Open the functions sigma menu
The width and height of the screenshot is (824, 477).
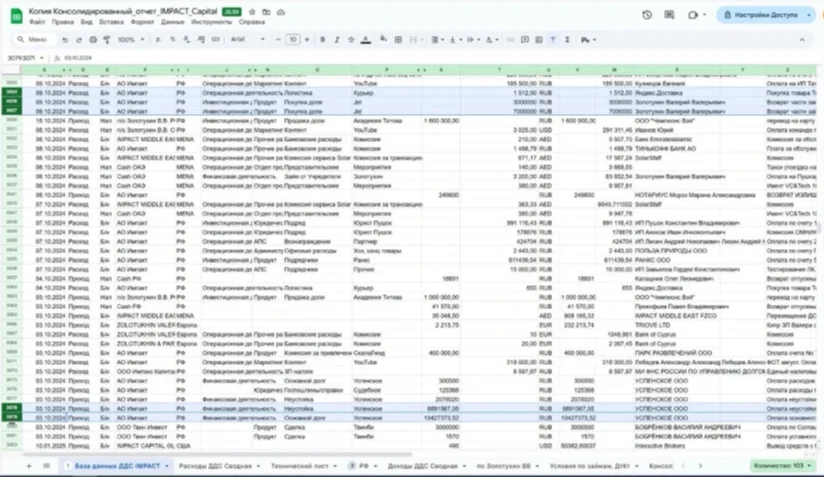(567, 40)
